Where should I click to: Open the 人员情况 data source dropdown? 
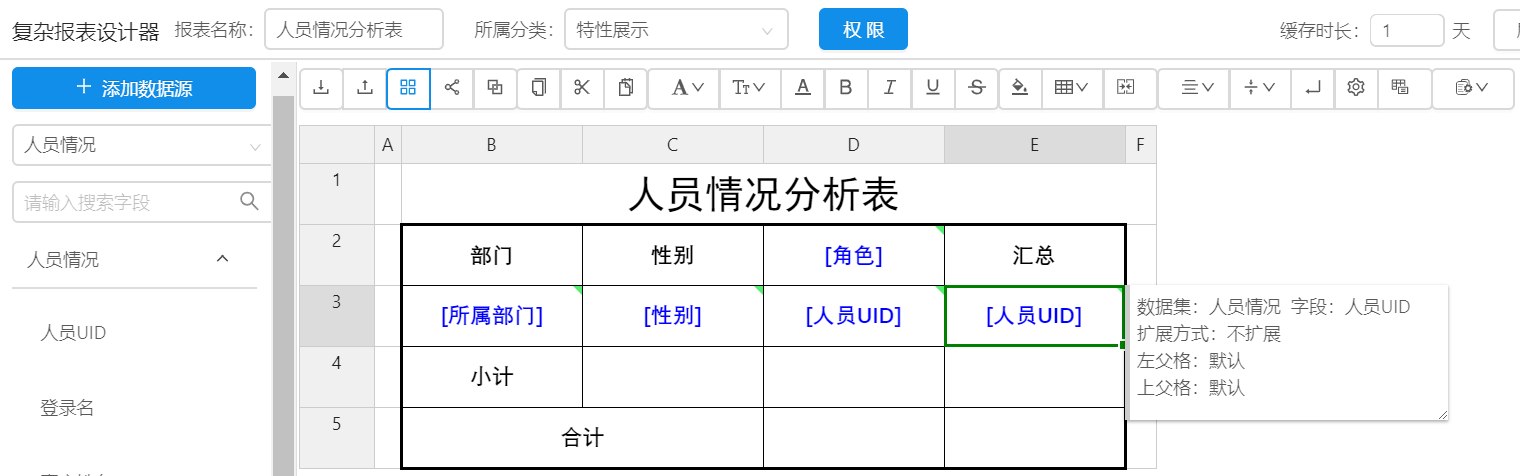[x=141, y=146]
